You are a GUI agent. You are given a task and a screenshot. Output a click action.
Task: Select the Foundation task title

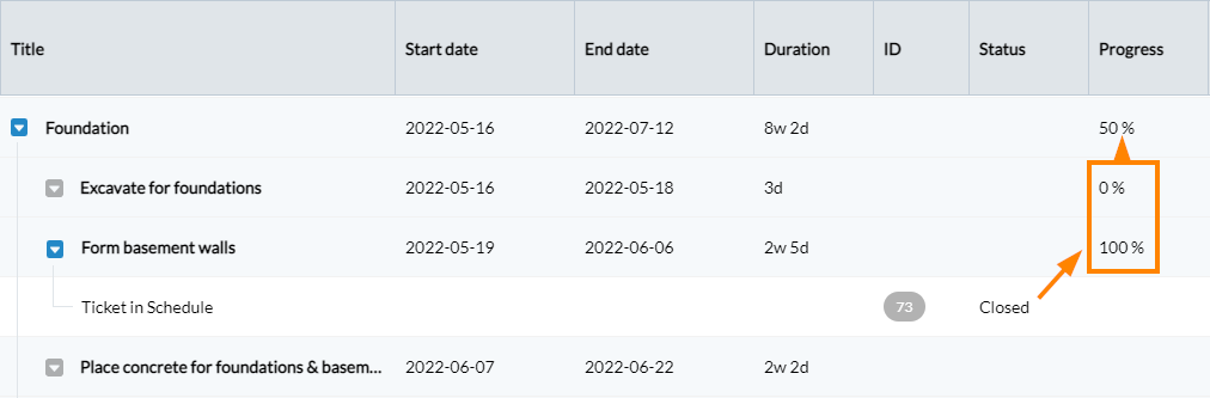coord(87,128)
